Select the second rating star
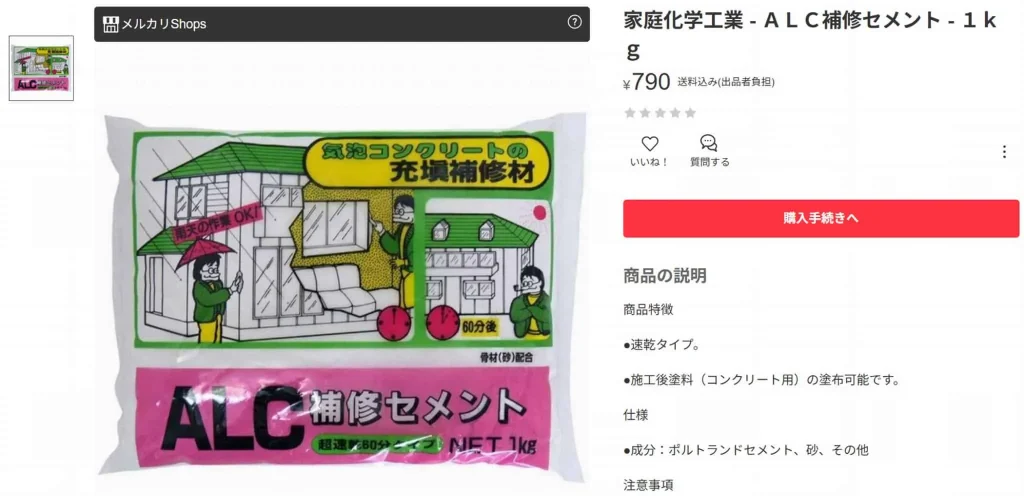Screen dimensions: 1024x496 (645, 113)
